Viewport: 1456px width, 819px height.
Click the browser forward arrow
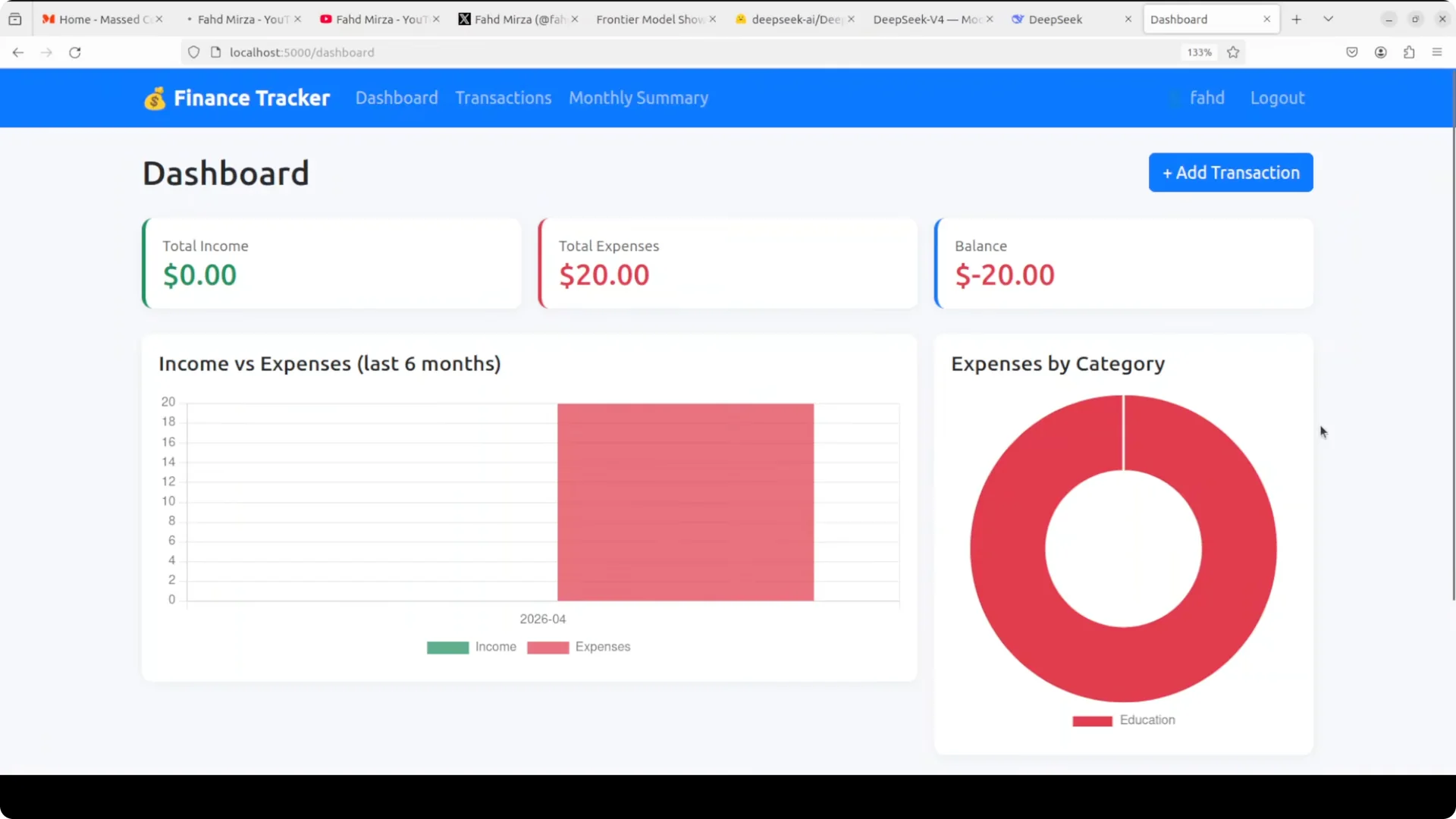[x=46, y=52]
